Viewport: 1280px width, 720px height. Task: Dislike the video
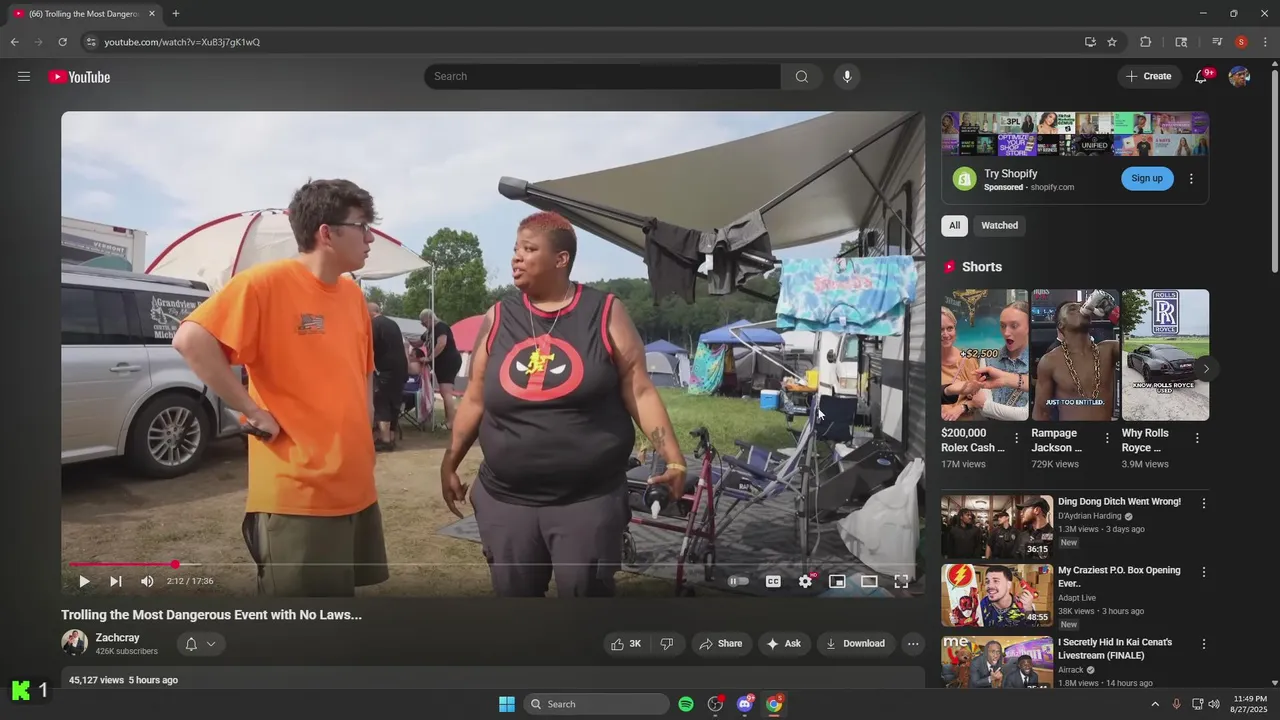click(x=667, y=644)
